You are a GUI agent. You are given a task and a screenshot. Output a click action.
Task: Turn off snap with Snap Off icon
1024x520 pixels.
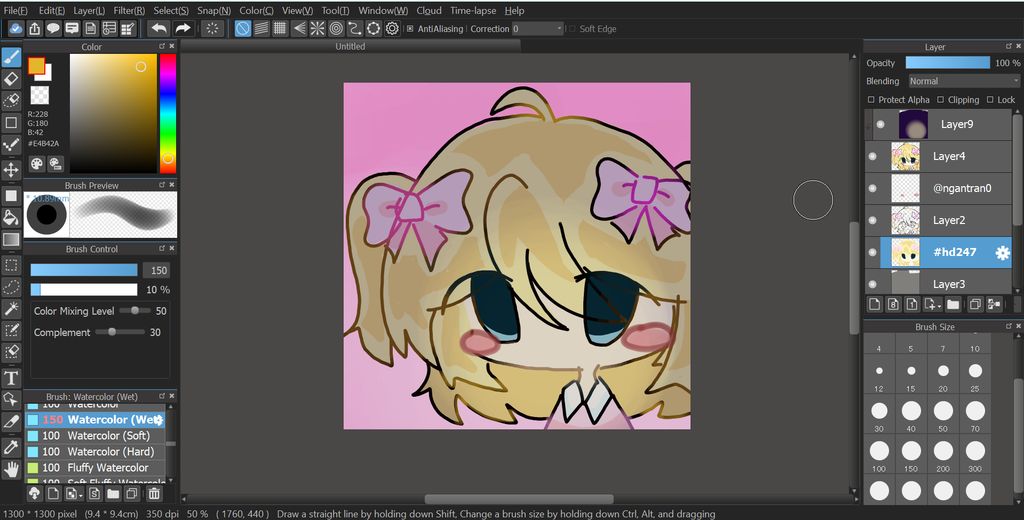242,29
